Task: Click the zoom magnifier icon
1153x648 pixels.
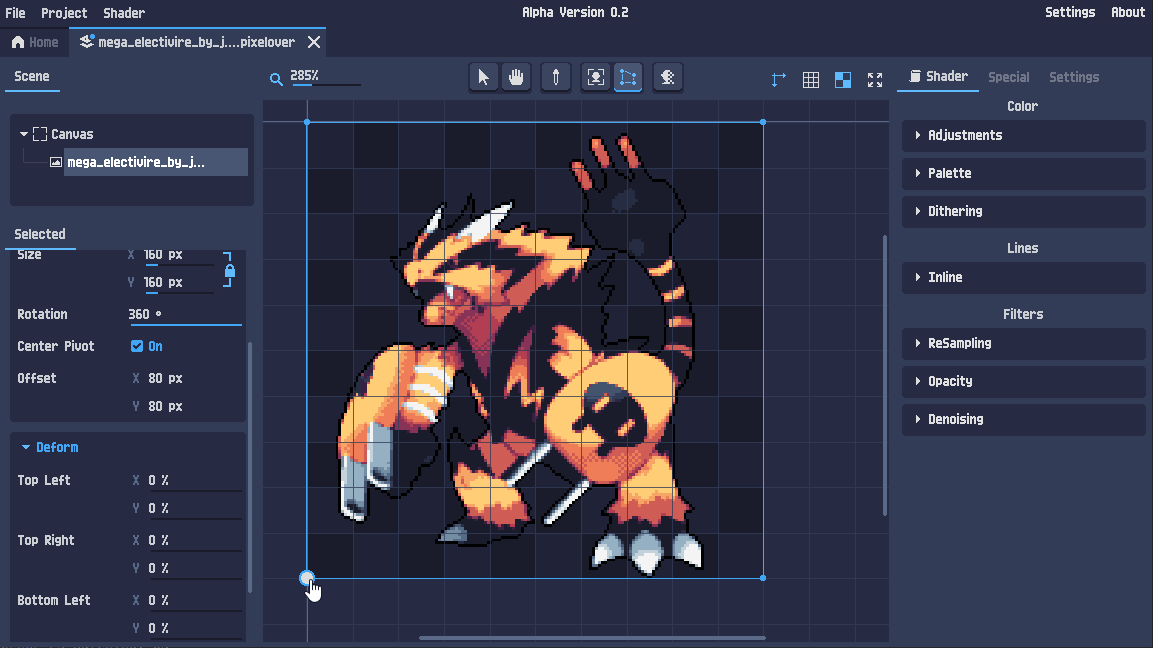Action: click(x=276, y=79)
